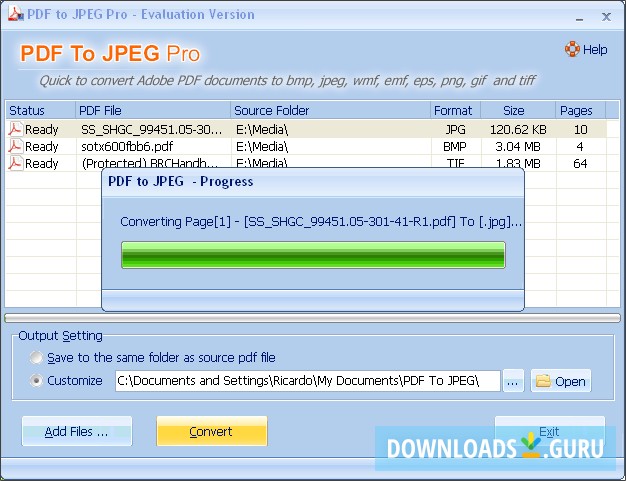Click the PDF icon in the title bar
This screenshot has height=481, width=626.
coord(16,14)
